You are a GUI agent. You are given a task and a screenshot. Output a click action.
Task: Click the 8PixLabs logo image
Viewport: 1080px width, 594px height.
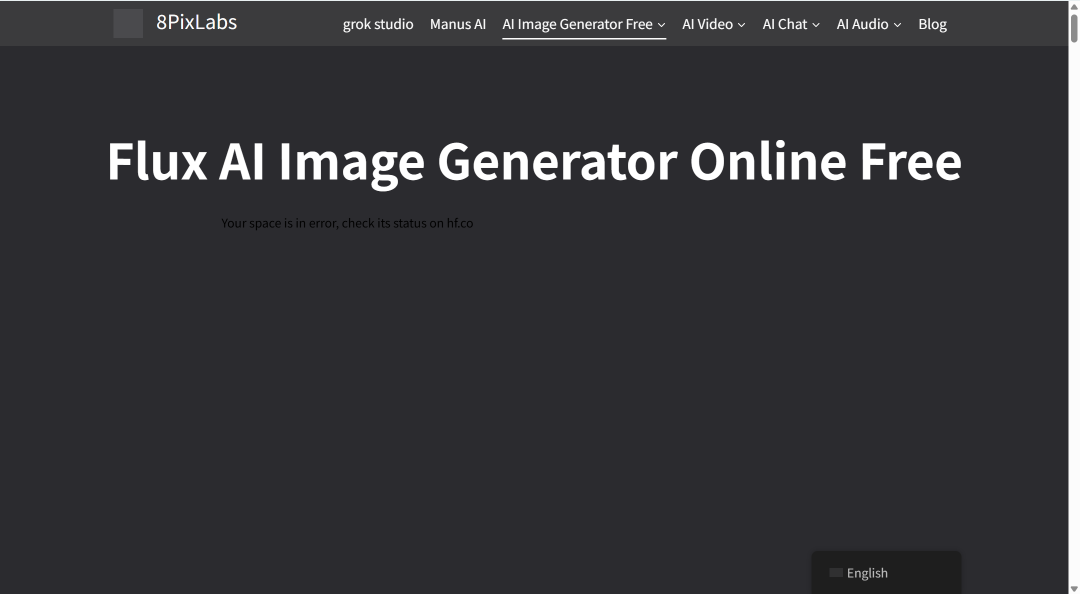pyautogui.click(x=128, y=23)
